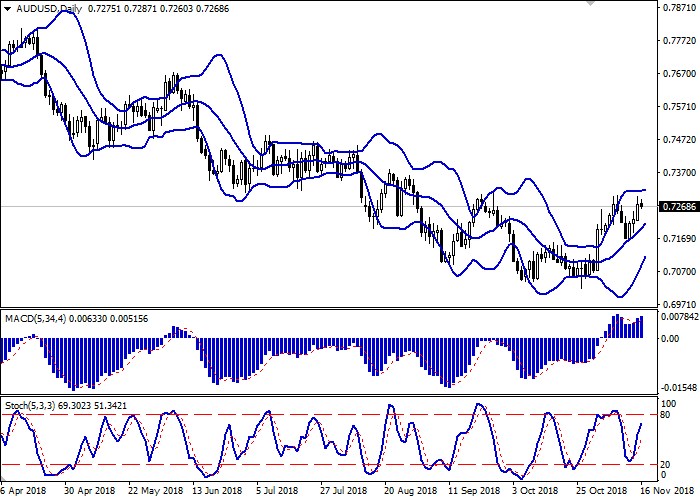This screenshot has height=500, width=700.
Task: Click the OHLC values 0.72751 0.72871 0.72603 0.72686
Action: [x=158, y=9]
